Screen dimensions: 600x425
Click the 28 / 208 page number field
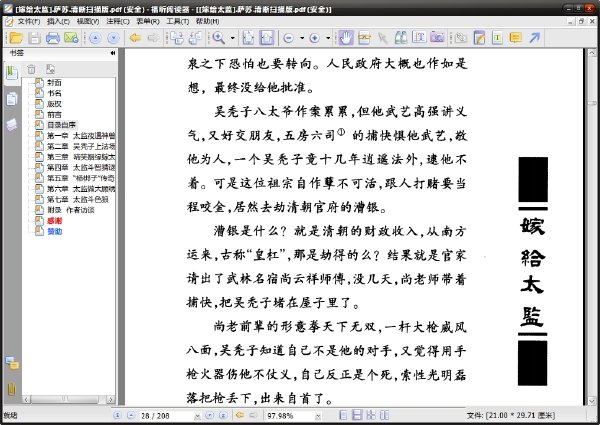coord(166,416)
